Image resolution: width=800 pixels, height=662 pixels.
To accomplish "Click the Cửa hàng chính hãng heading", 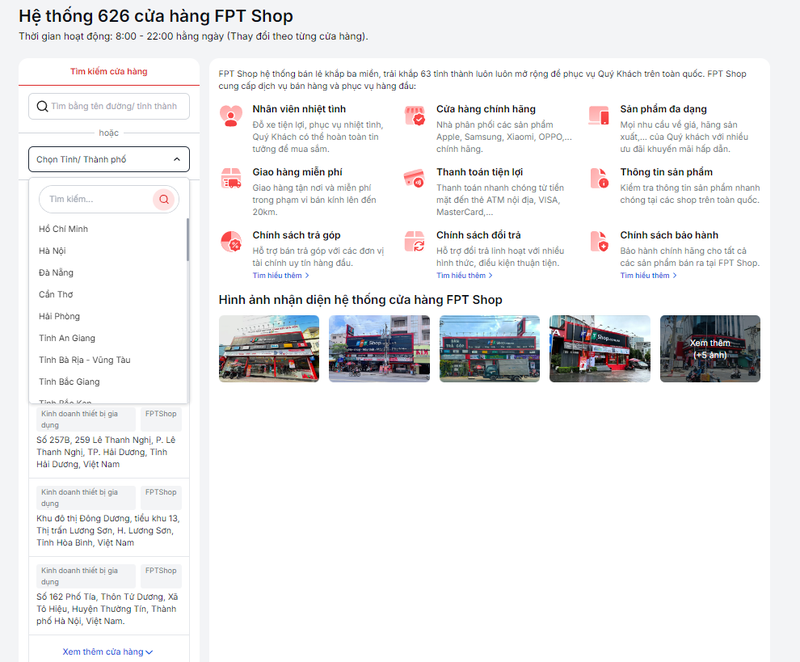I will point(486,109).
